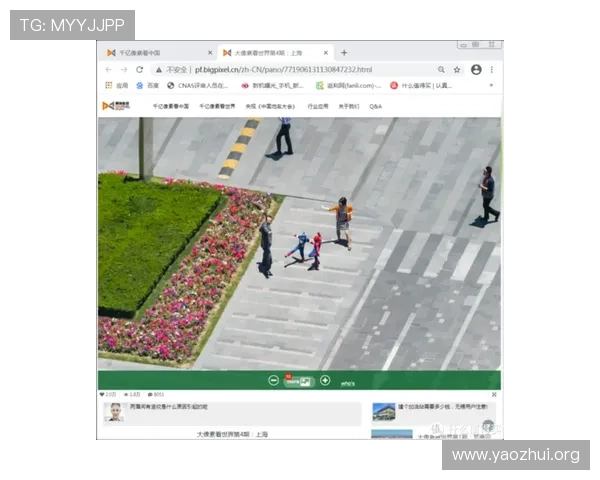Switch to the 大像素看世界第4期：上海 tab

[276, 53]
